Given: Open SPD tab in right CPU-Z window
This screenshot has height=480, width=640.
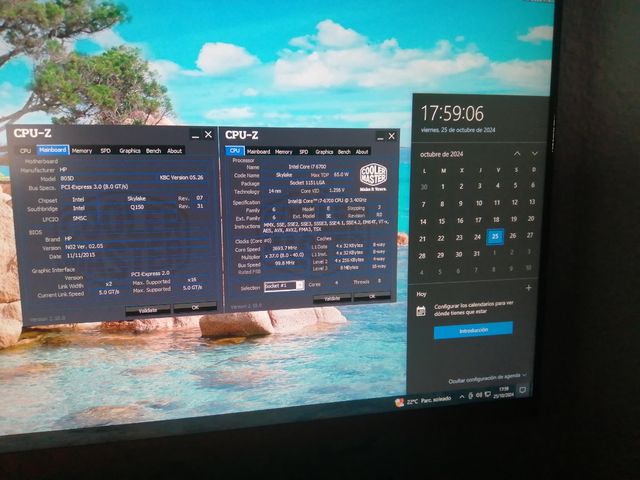Looking at the screenshot, I should (x=304, y=151).
